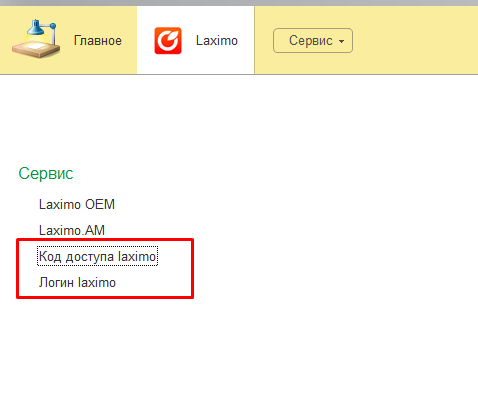The image size is (478, 414).
Task: Open Код доступа laximo item
Action: [x=97, y=256]
